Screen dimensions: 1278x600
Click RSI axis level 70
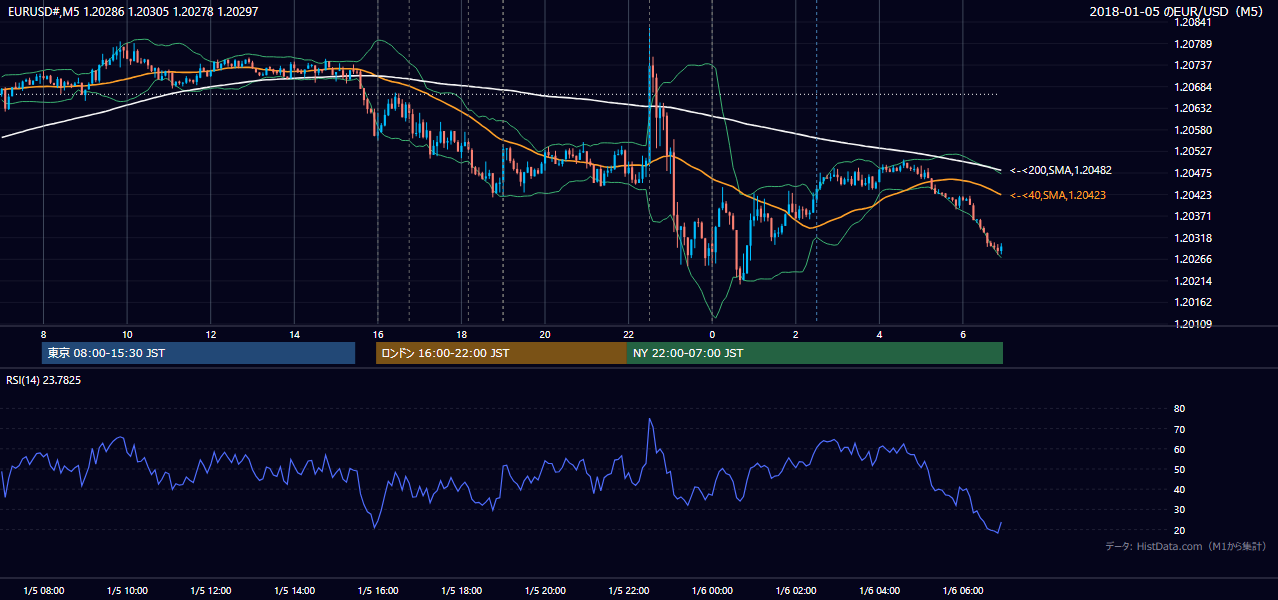pyautogui.click(x=1179, y=429)
